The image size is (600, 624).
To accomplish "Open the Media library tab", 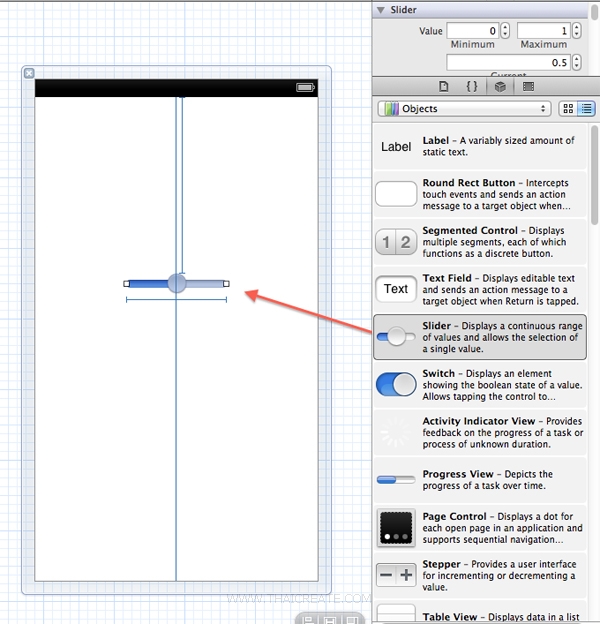I will (528, 86).
